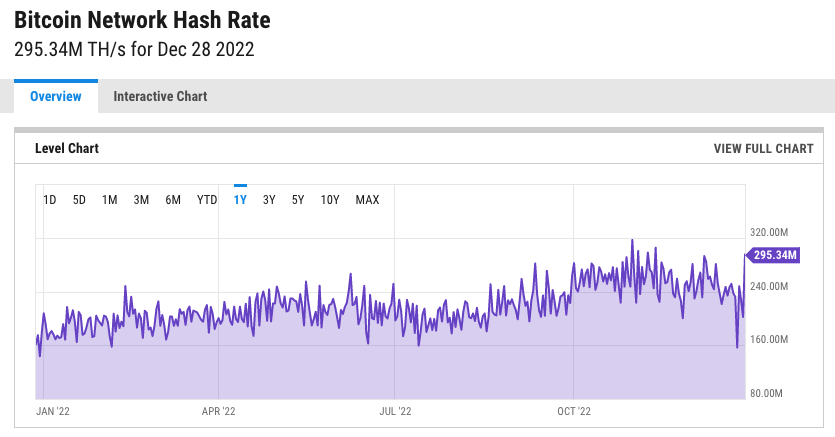The width and height of the screenshot is (835, 437).
Task: Click the Level Chart heading
Action: [x=67, y=149]
